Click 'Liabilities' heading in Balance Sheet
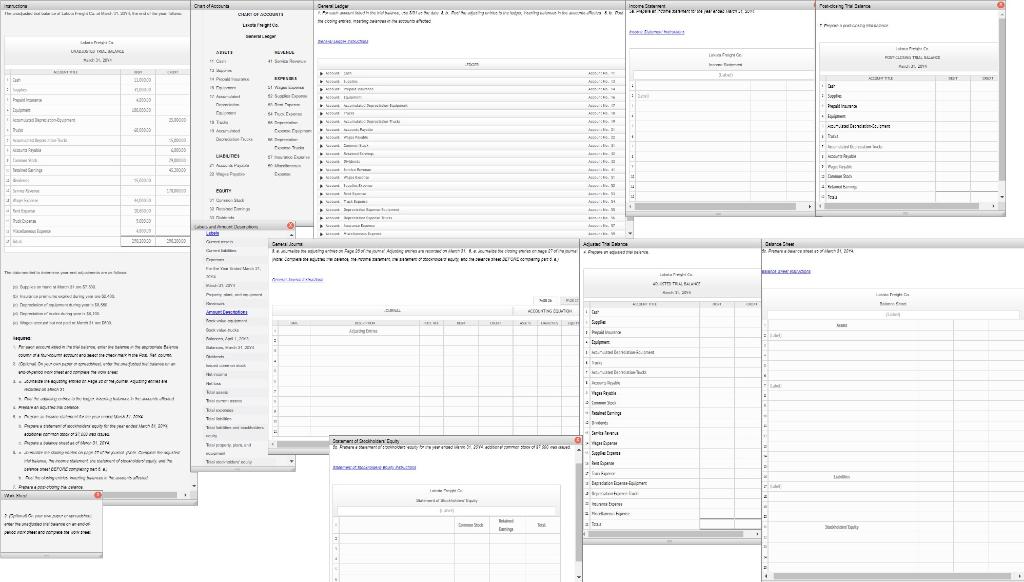Image resolution: width=1024 pixels, height=582 pixels. 841,477
